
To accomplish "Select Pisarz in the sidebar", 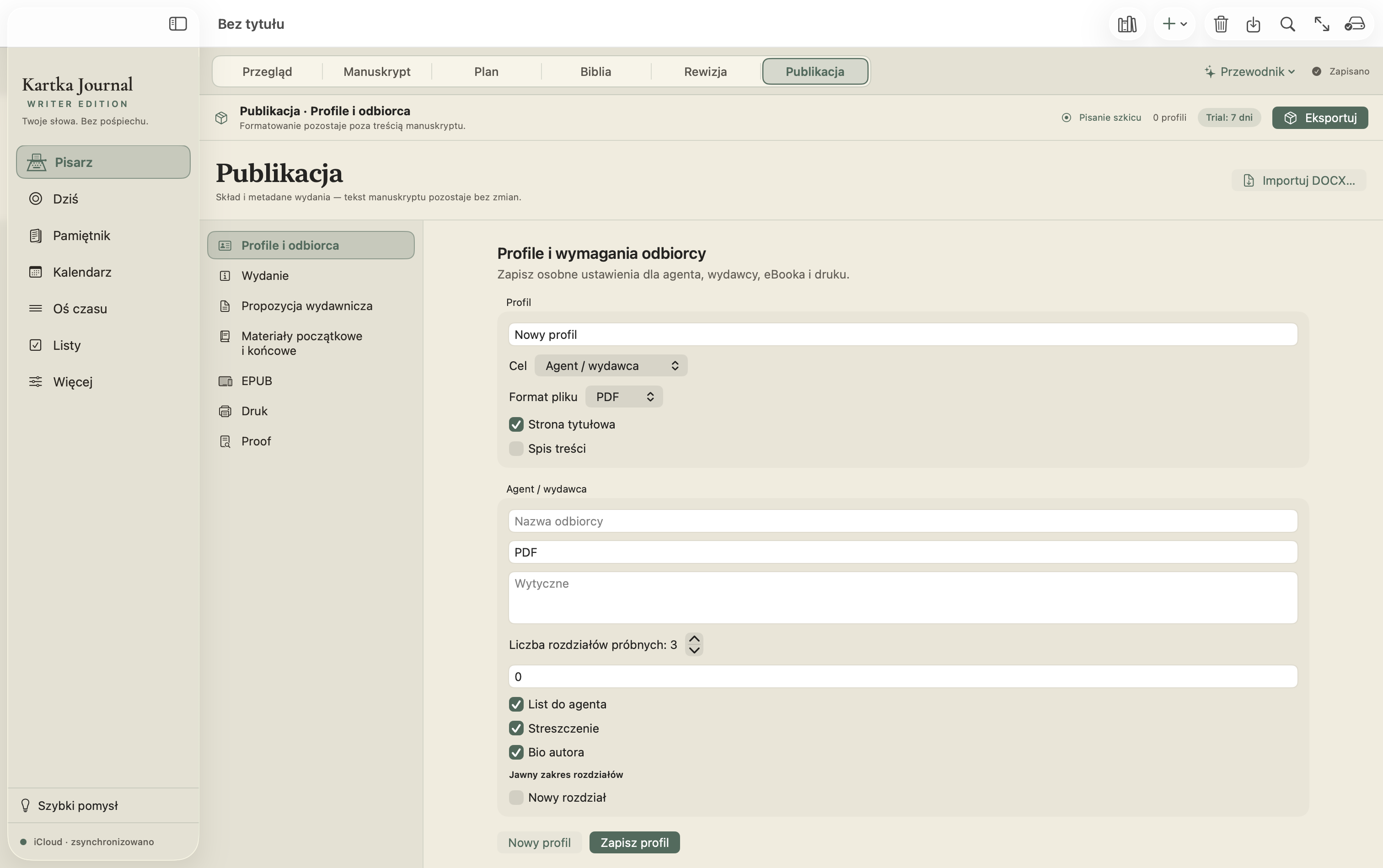I will point(103,162).
